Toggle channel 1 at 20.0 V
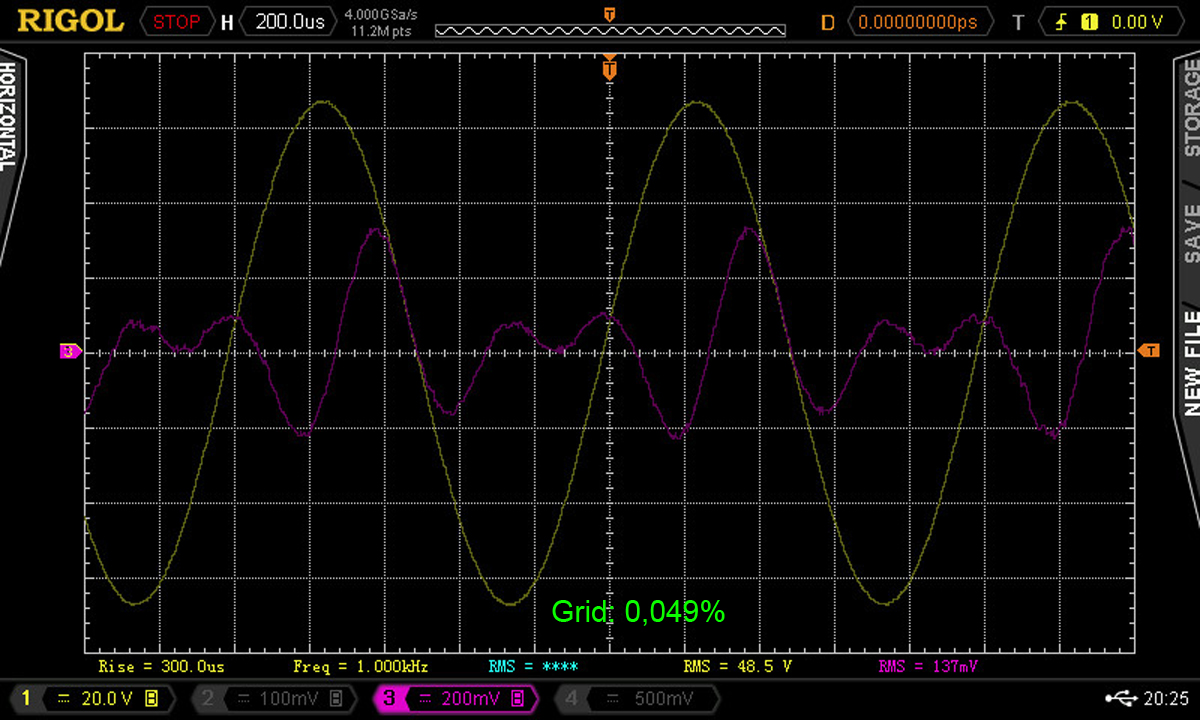The image size is (1200, 720). coord(90,698)
